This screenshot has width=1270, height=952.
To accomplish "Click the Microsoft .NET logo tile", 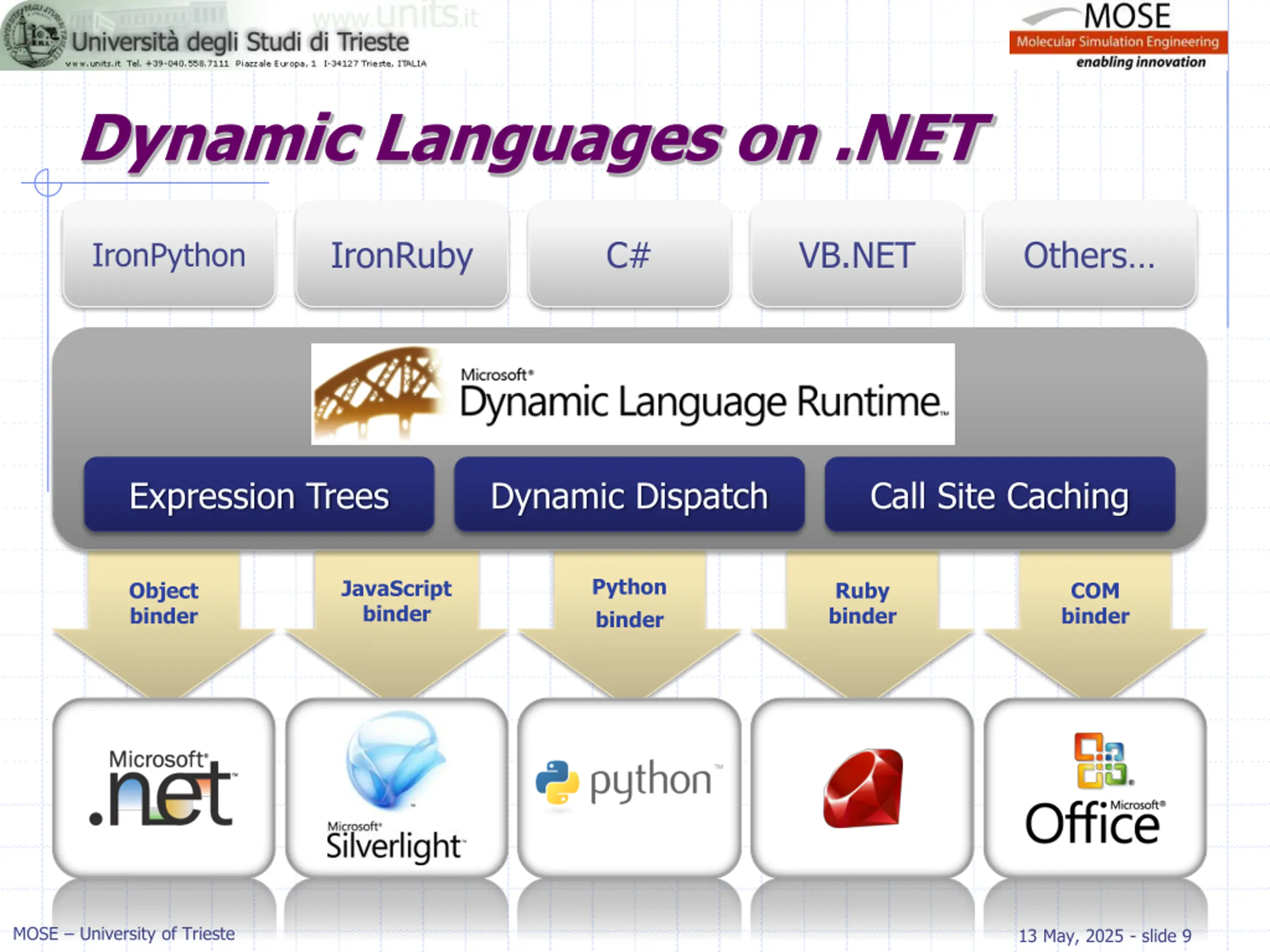I will pos(164,787).
